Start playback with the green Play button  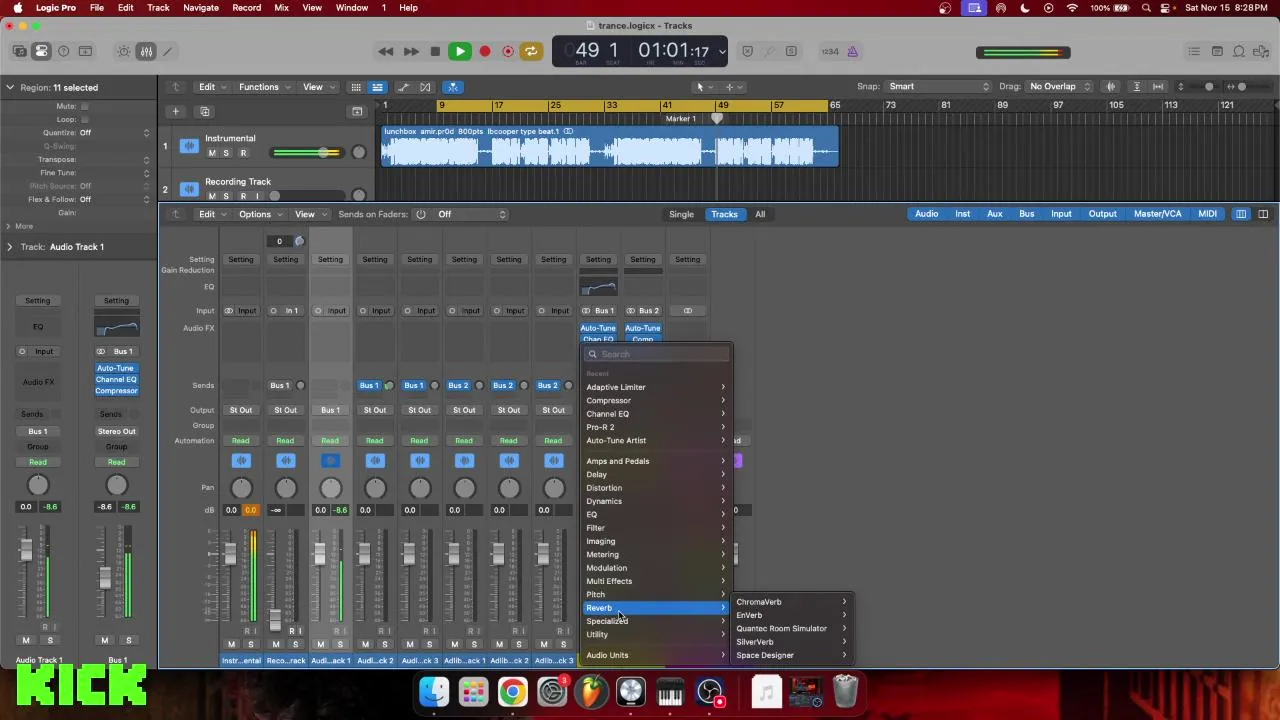[x=460, y=51]
